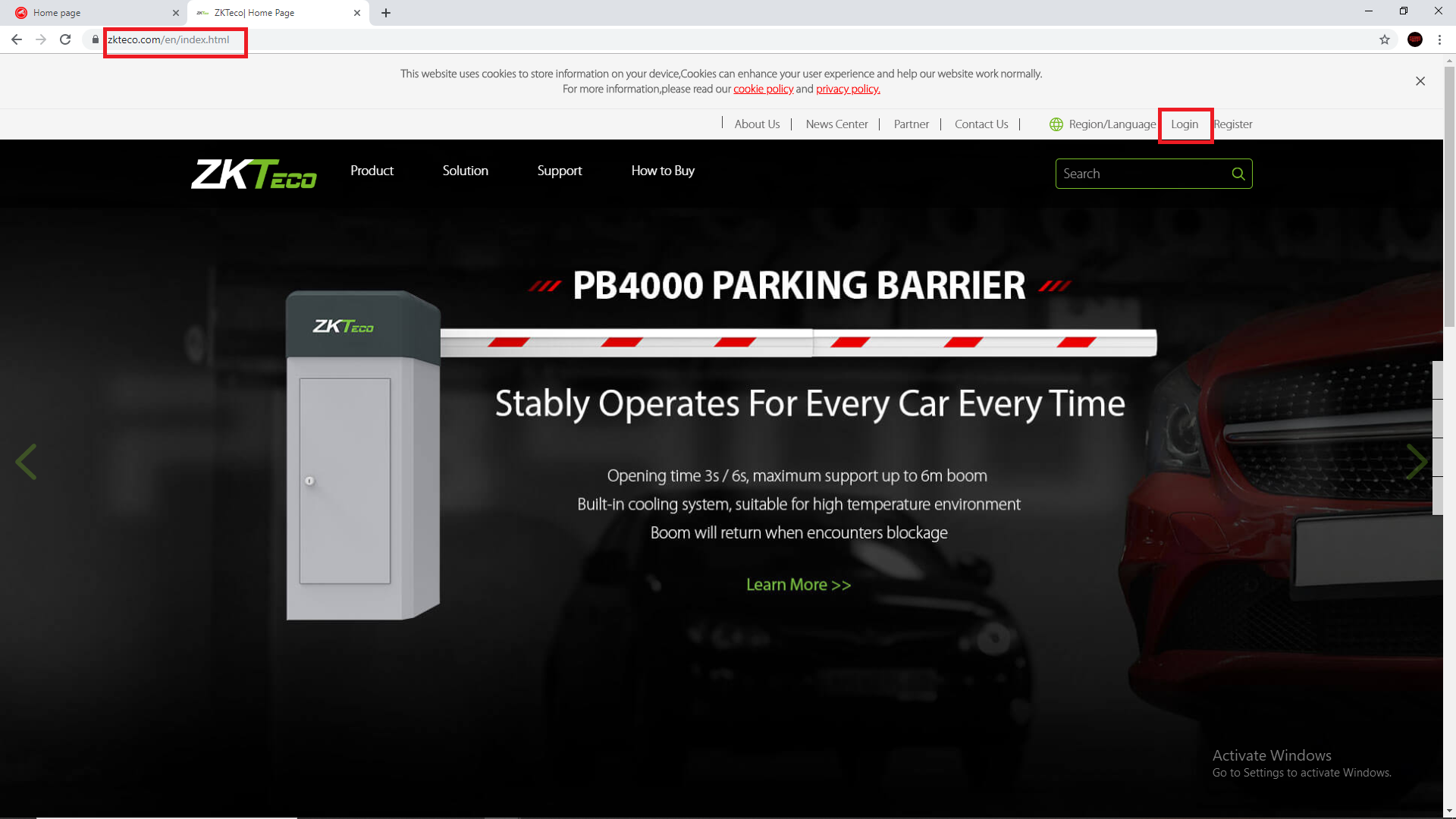Reload the page with refresh icon
This screenshot has width=1456, height=819.
point(65,39)
